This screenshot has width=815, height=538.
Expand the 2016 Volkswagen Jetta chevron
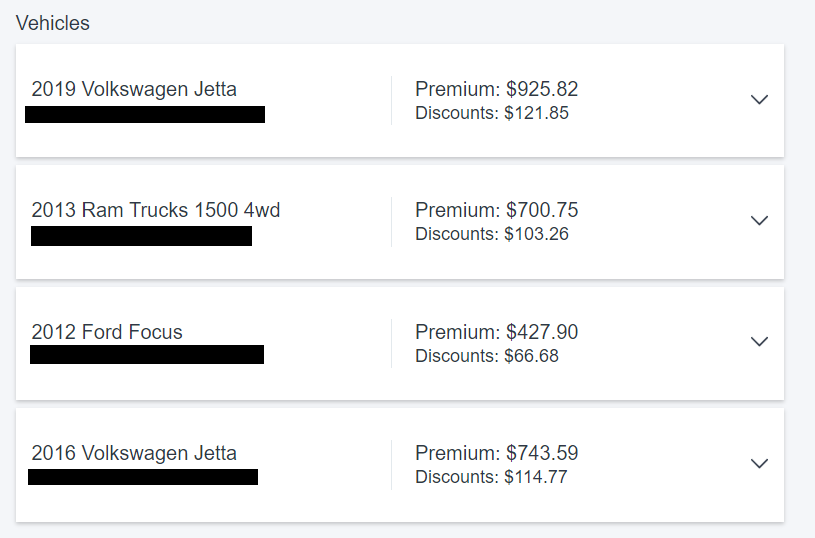[x=759, y=463]
